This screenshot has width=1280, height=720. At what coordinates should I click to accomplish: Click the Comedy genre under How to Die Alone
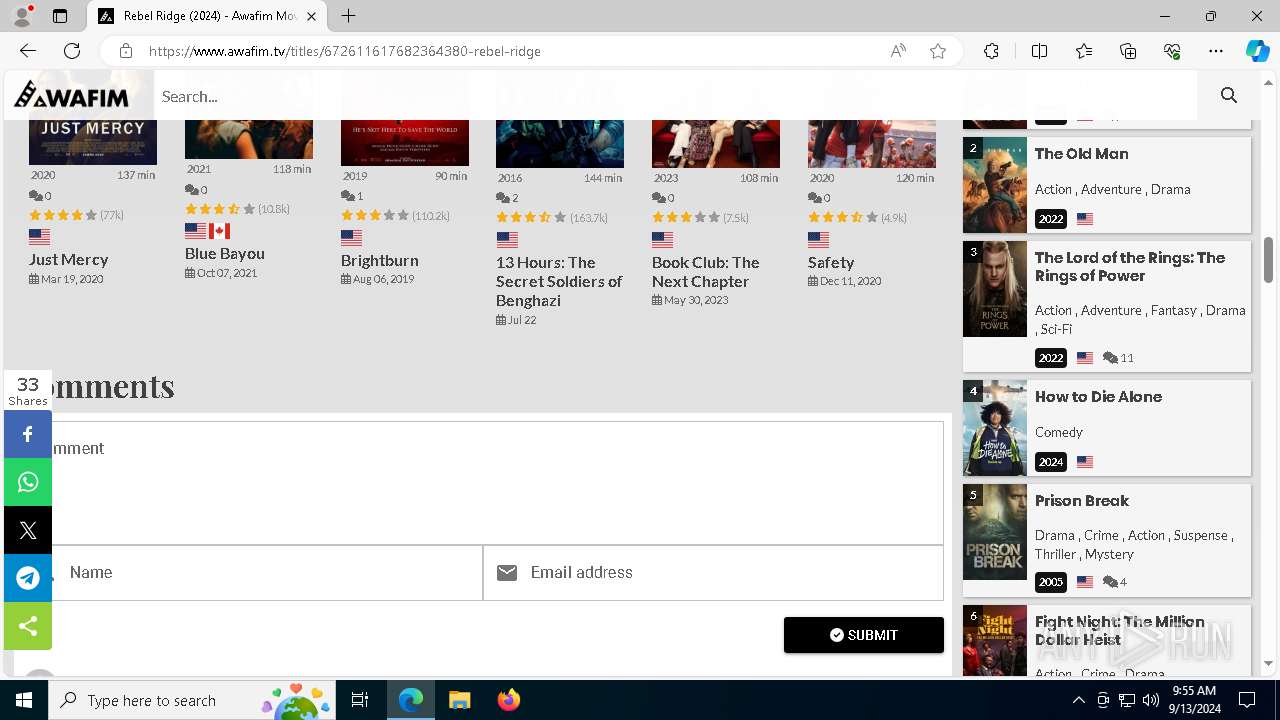pyautogui.click(x=1059, y=432)
